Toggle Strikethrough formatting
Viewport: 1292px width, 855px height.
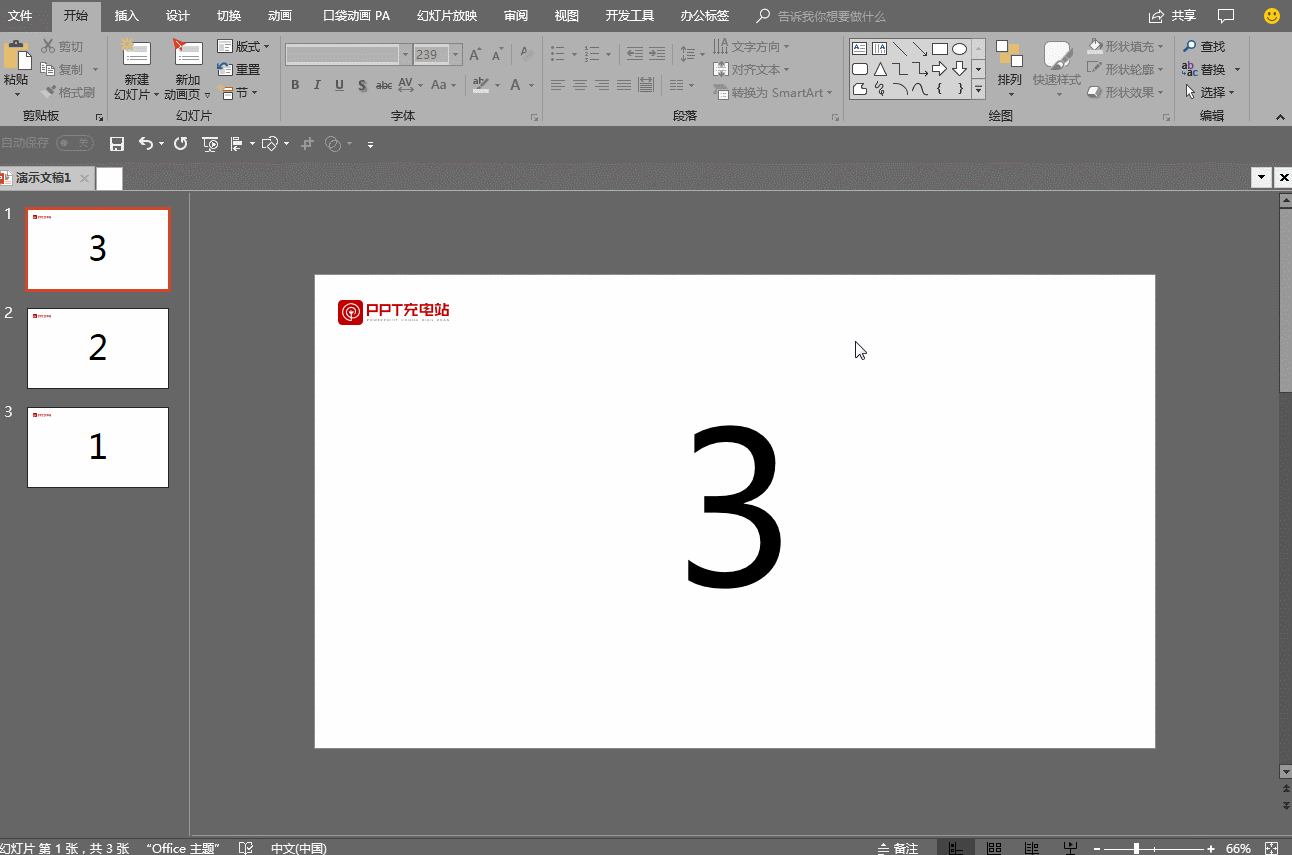383,85
